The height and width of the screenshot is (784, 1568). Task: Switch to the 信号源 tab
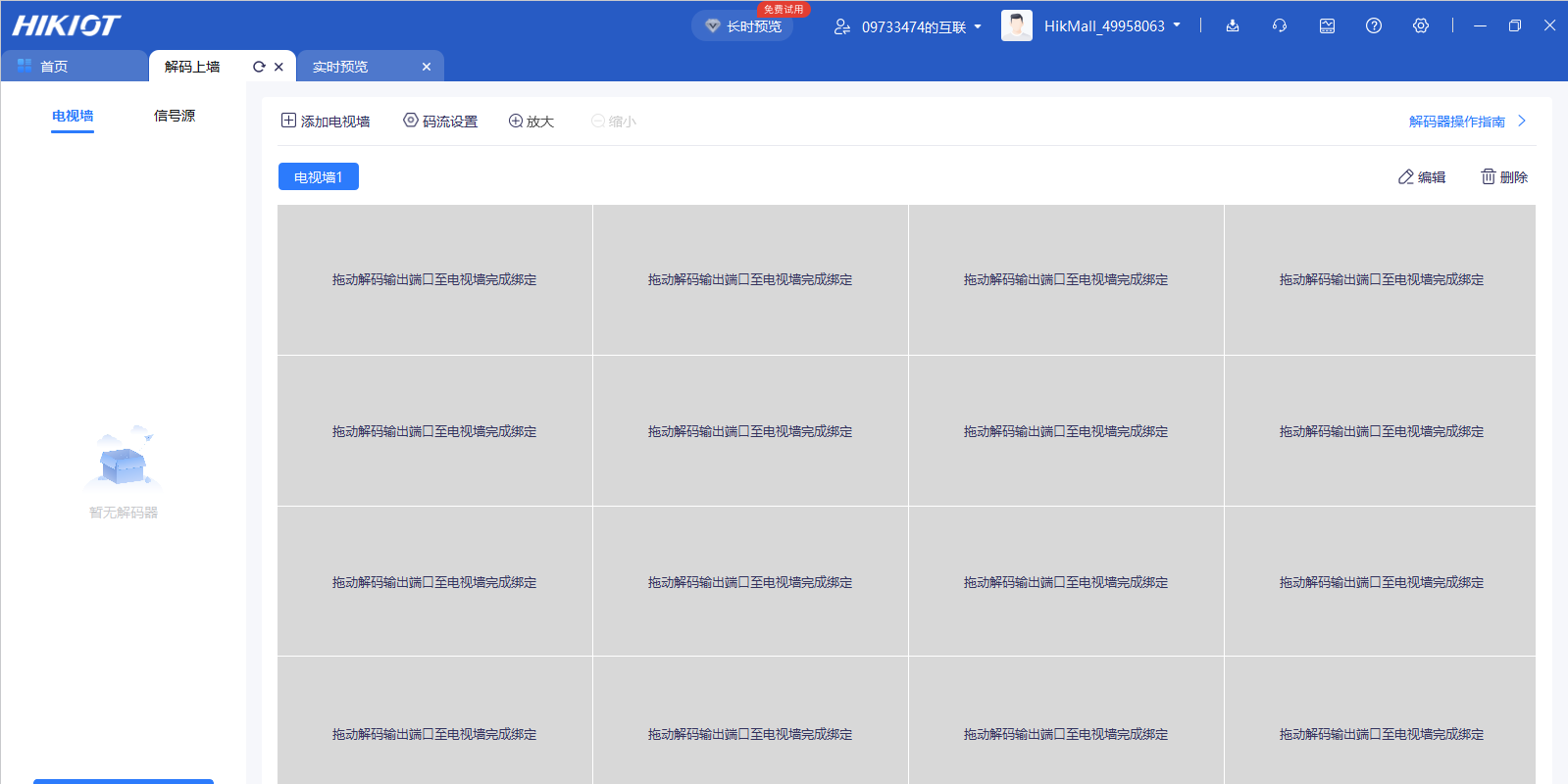pos(175,116)
